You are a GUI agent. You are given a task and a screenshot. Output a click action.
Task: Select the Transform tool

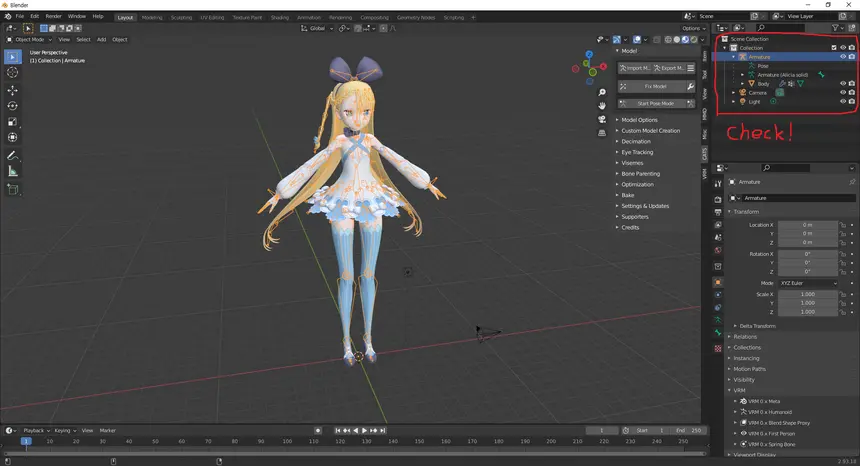tap(13, 138)
